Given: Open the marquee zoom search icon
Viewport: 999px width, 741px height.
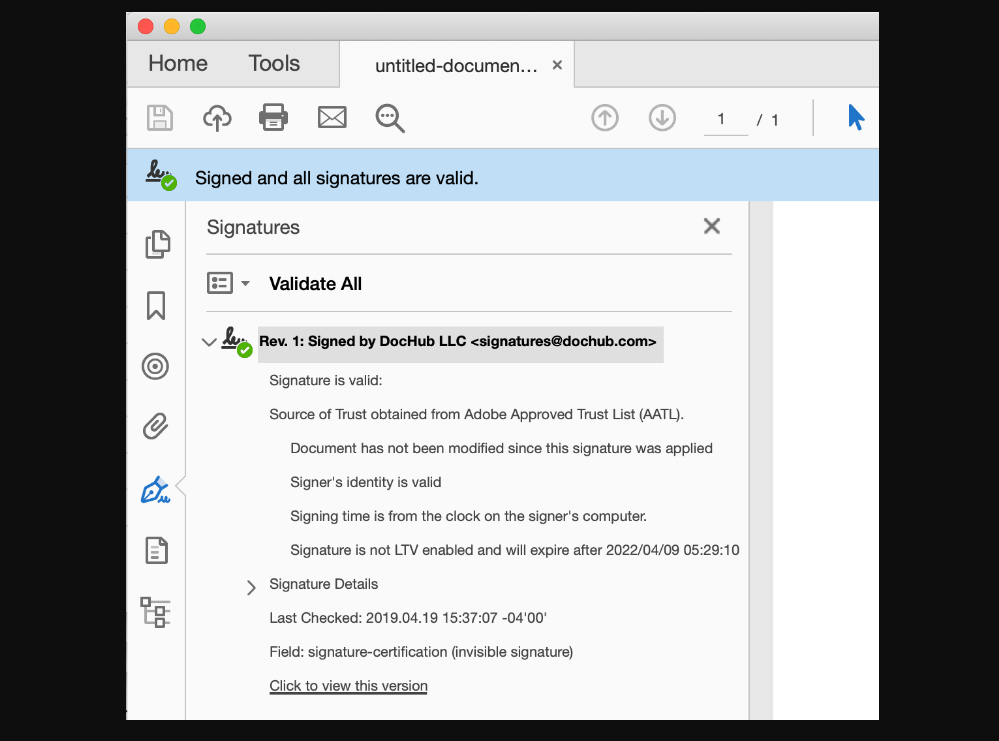Looking at the screenshot, I should tap(390, 117).
